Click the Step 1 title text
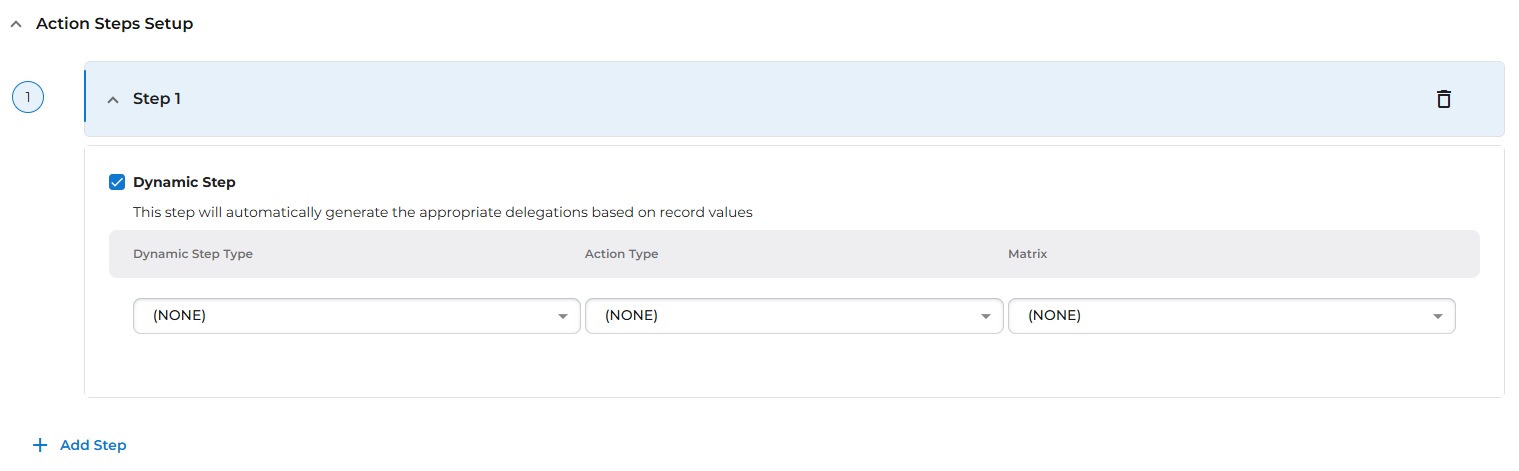1519x471 pixels. 157,99
